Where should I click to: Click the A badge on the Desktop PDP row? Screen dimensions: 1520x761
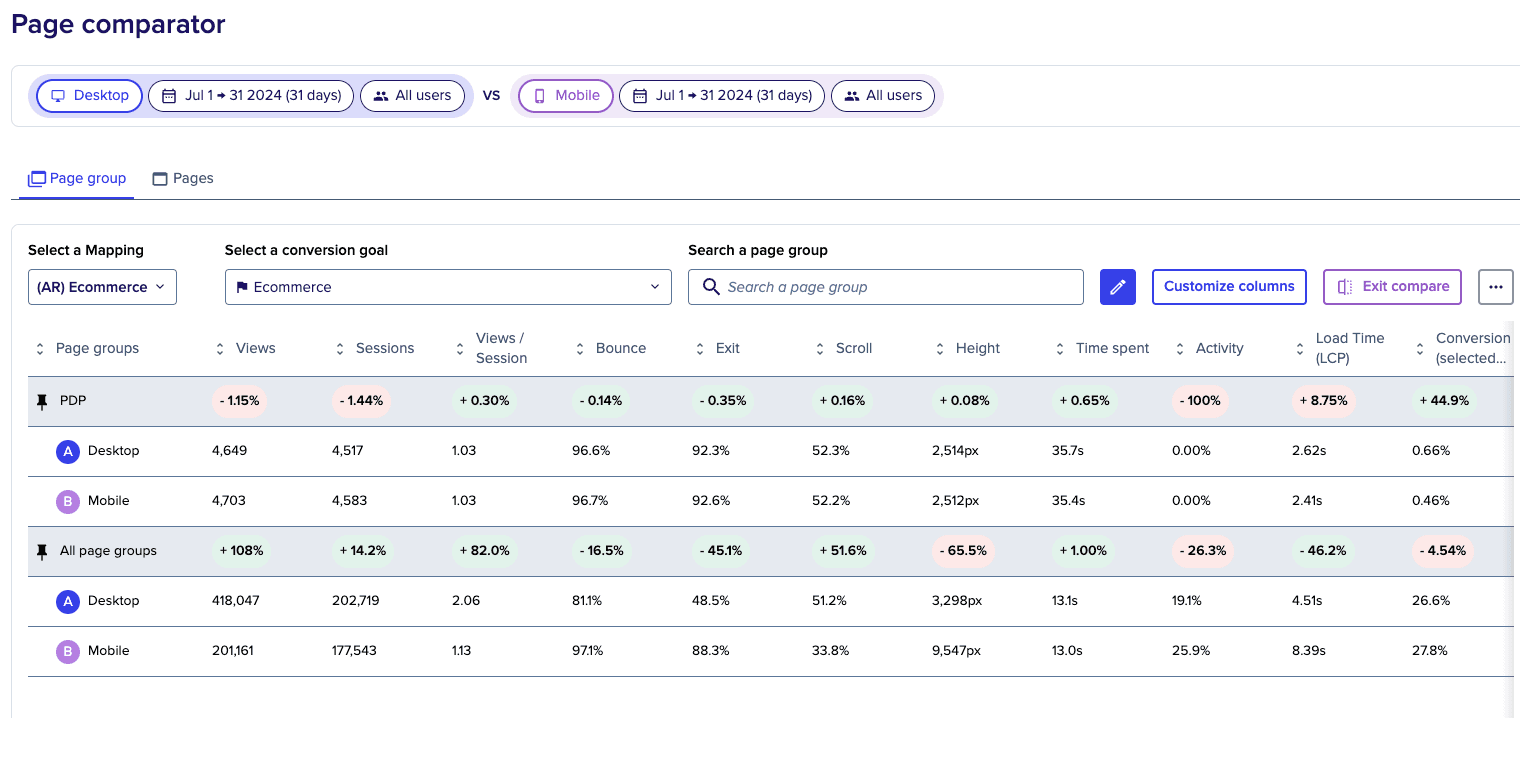tap(67, 451)
